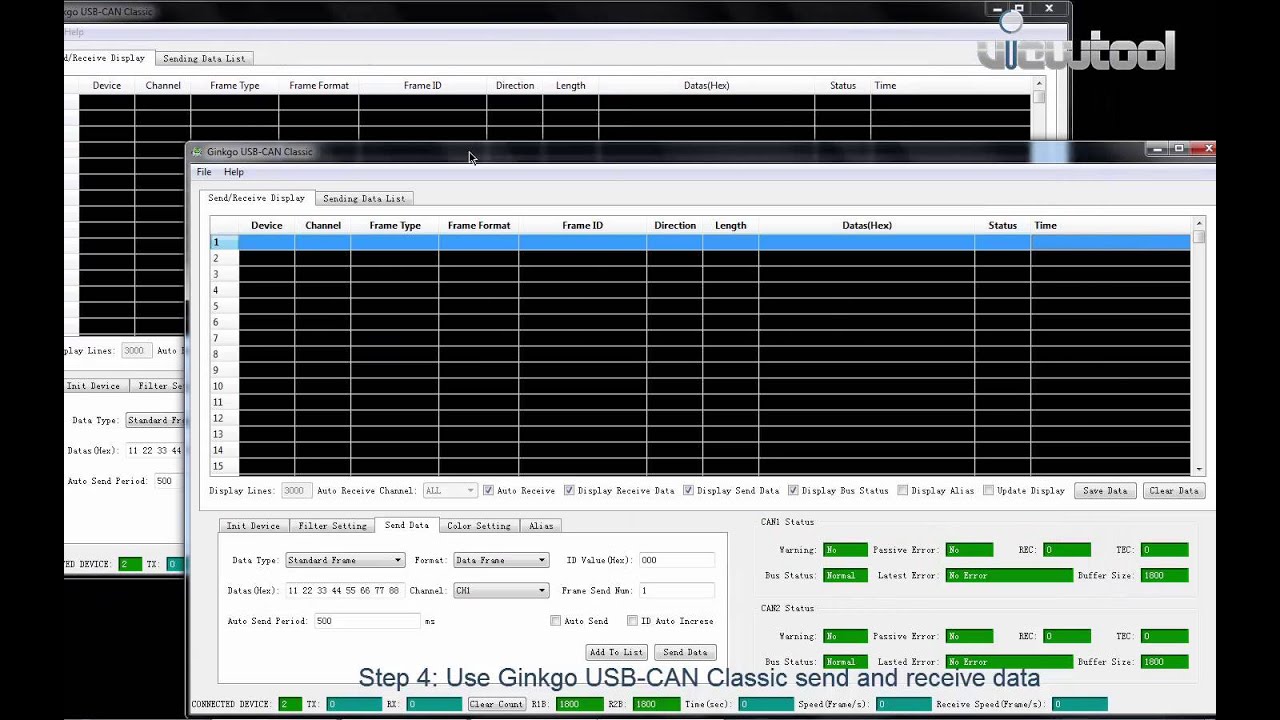Select the Send Data tab

click(407, 525)
